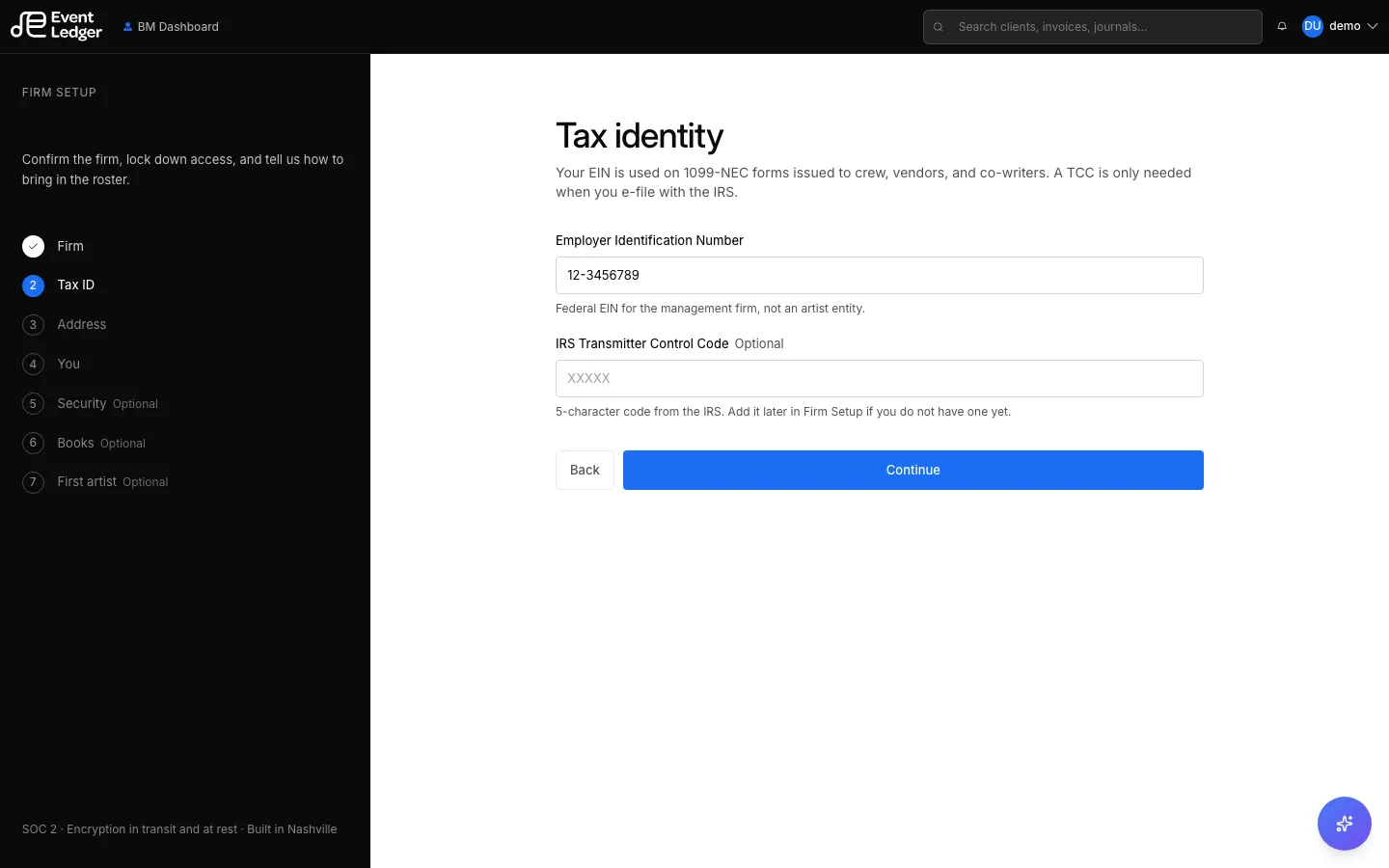Viewport: 1389px width, 868px height.
Task: Click the step 2 circle icon
Action: click(33, 285)
